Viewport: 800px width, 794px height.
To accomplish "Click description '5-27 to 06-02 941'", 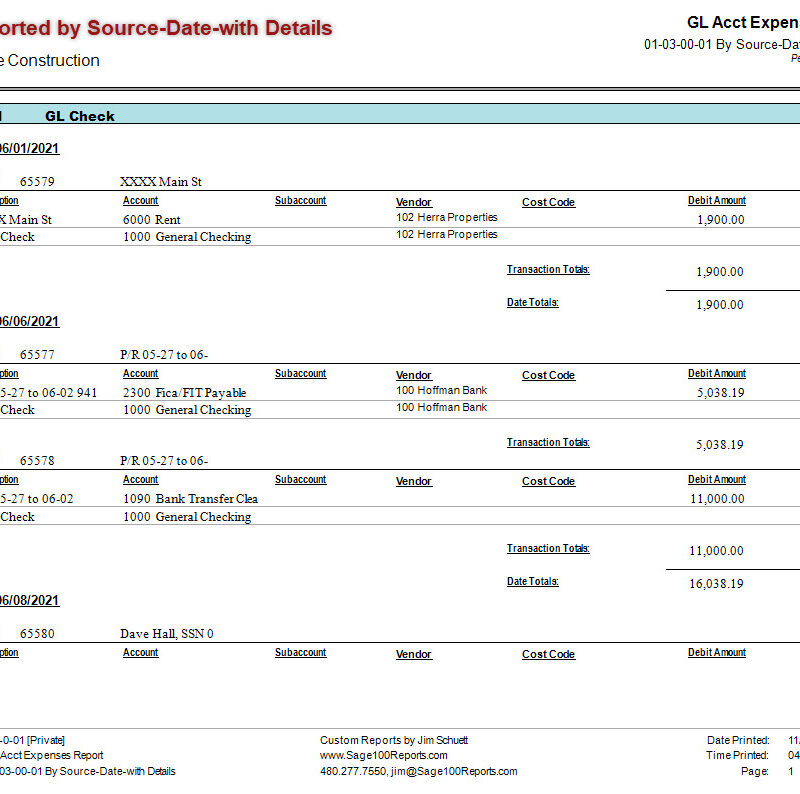I will point(48,393).
